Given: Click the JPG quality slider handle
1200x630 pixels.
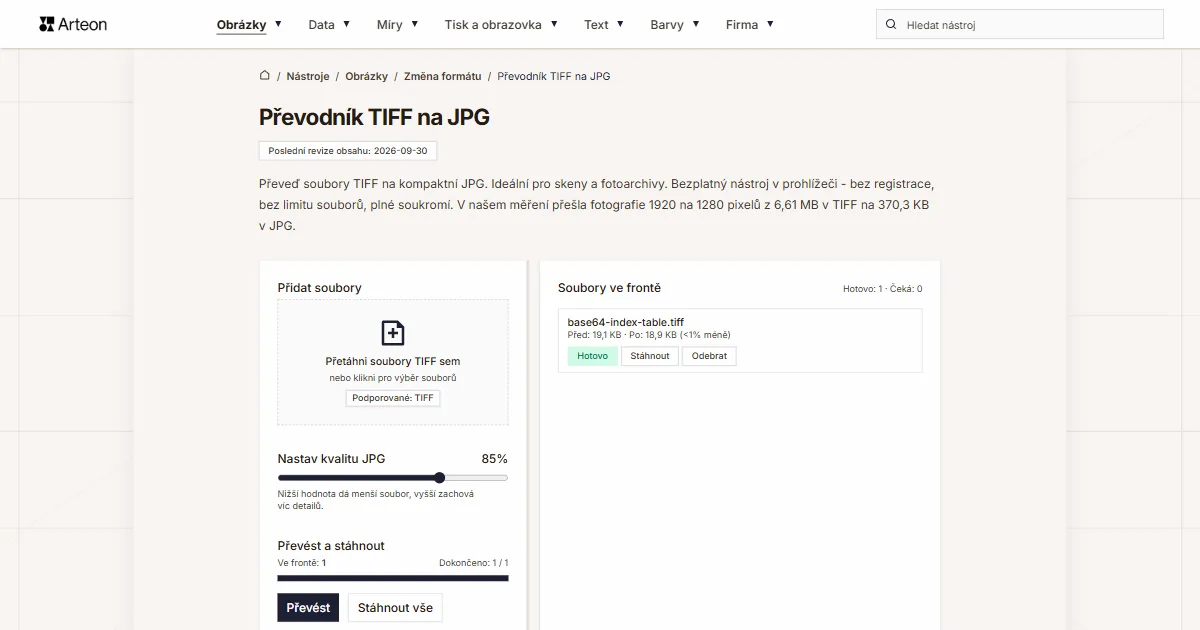Looking at the screenshot, I should click(x=439, y=478).
